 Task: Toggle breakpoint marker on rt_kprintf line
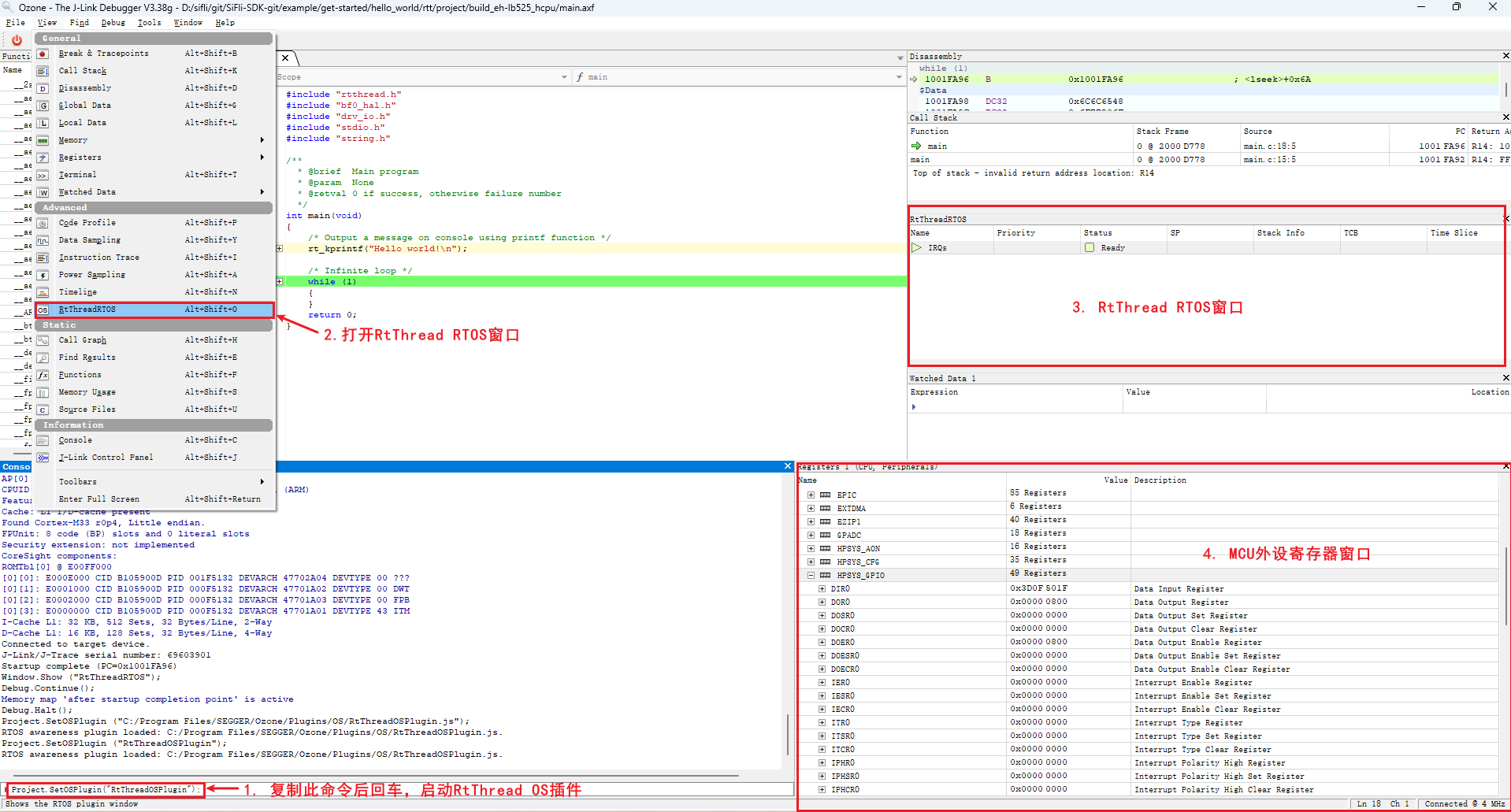[x=280, y=249]
